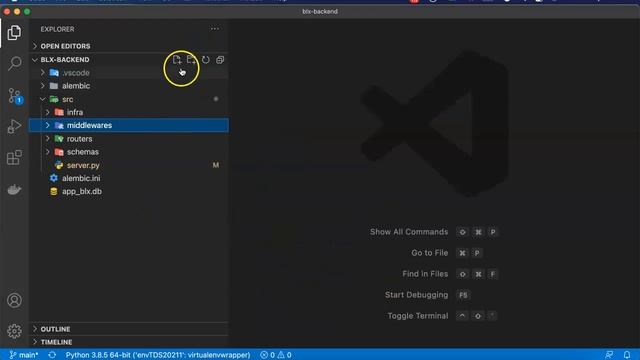The width and height of the screenshot is (640, 360).
Task: Open the Search view in activity bar
Action: pyautogui.click(x=14, y=63)
